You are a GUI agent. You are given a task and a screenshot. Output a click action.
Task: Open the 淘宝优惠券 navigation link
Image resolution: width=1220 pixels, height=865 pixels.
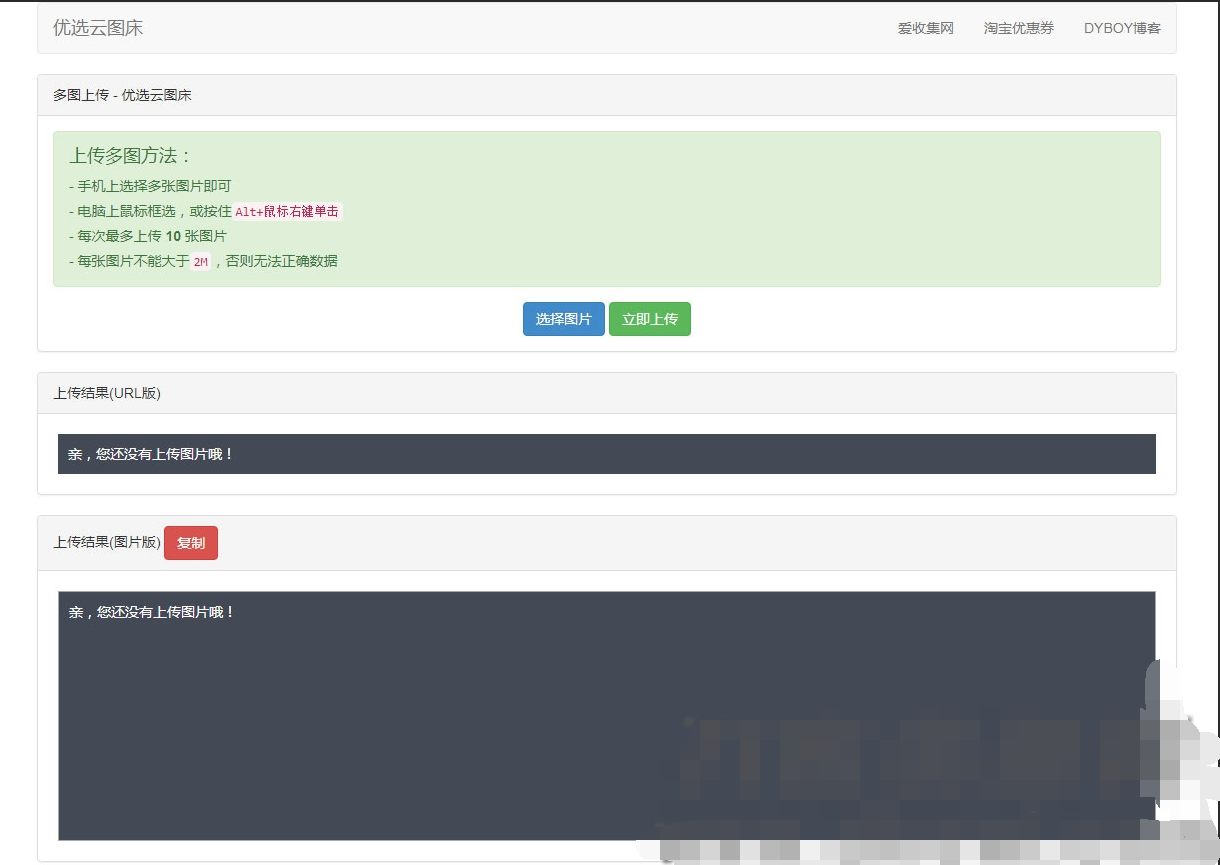coord(1018,28)
